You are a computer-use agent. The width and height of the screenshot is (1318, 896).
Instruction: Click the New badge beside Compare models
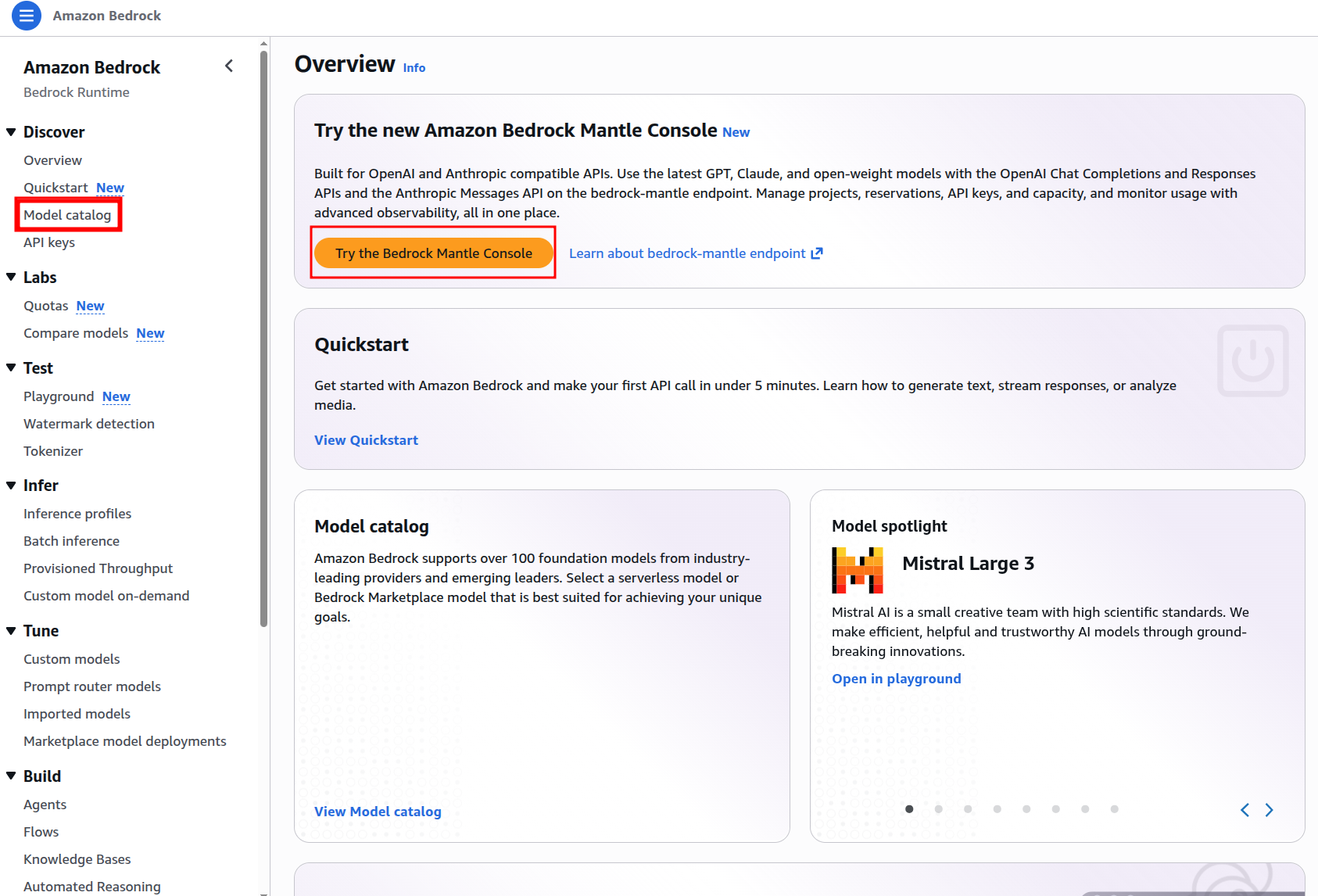coord(150,333)
